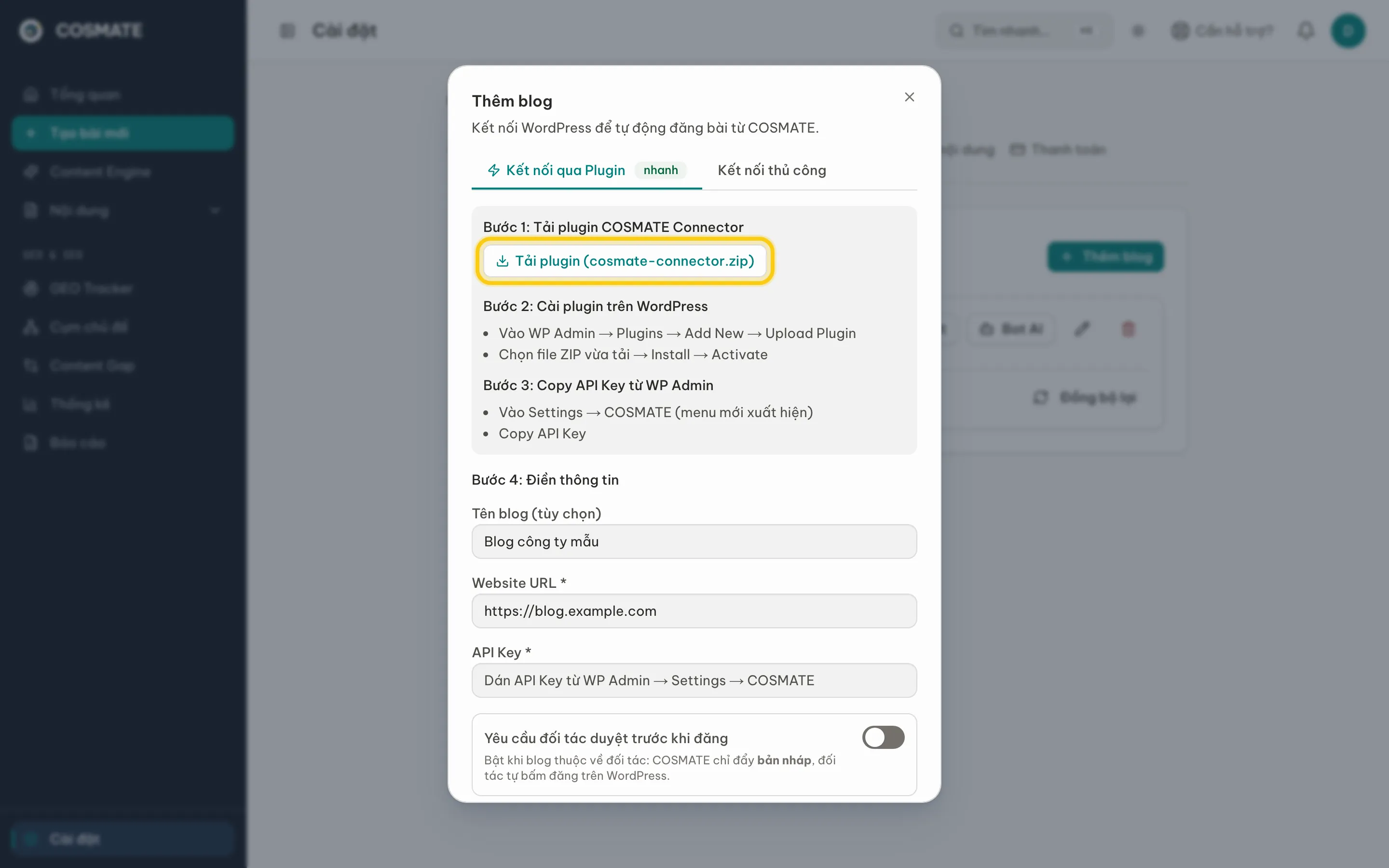This screenshot has height=868, width=1389.
Task: Focus the Tên blog input field
Action: pos(694,542)
